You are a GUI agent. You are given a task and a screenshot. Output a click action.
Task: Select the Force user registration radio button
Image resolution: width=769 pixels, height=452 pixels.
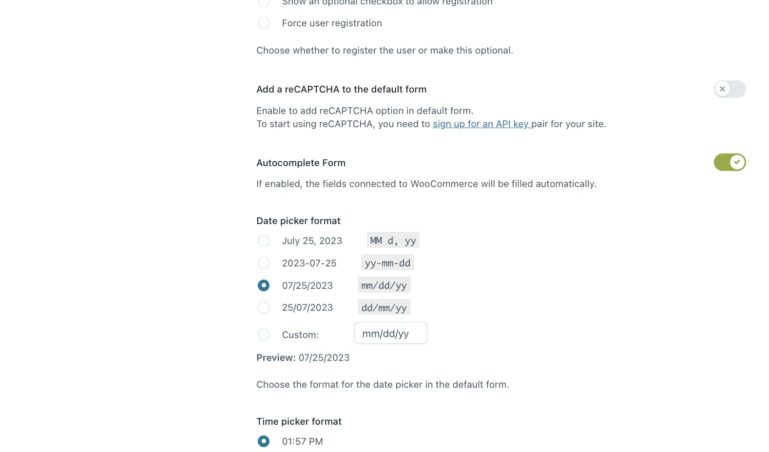263,23
